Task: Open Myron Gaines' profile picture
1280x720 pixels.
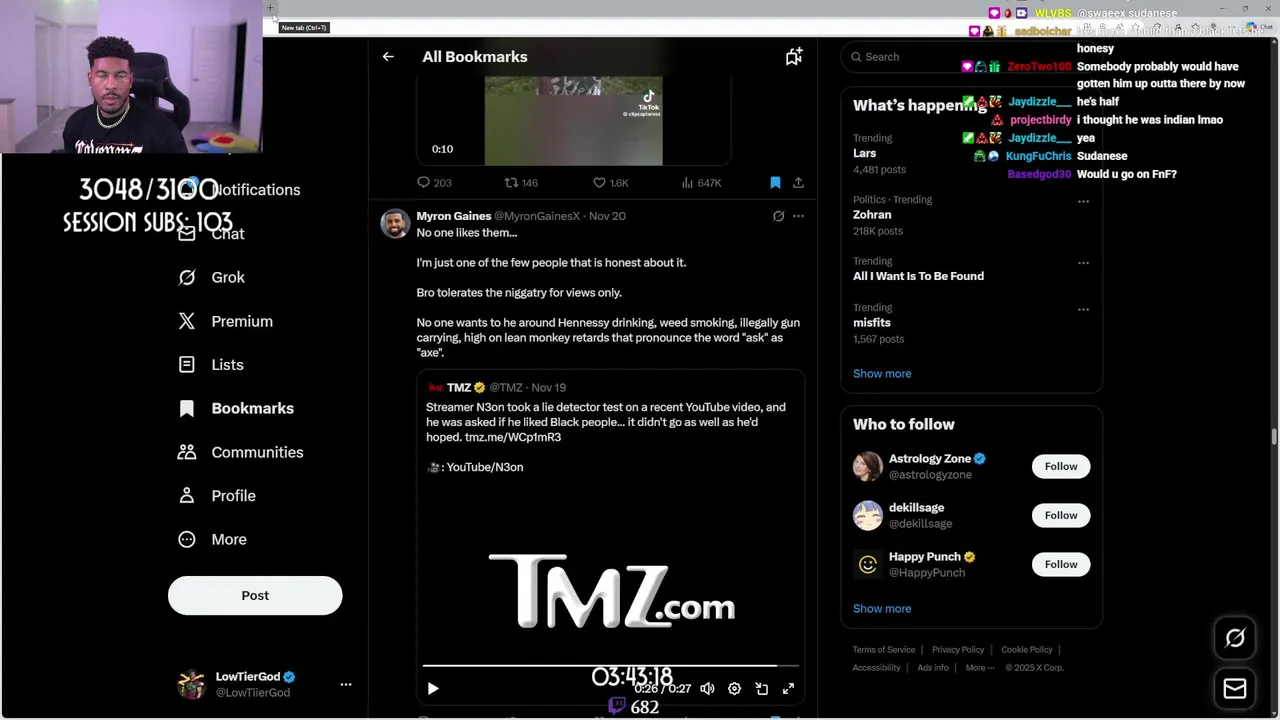Action: (x=395, y=223)
